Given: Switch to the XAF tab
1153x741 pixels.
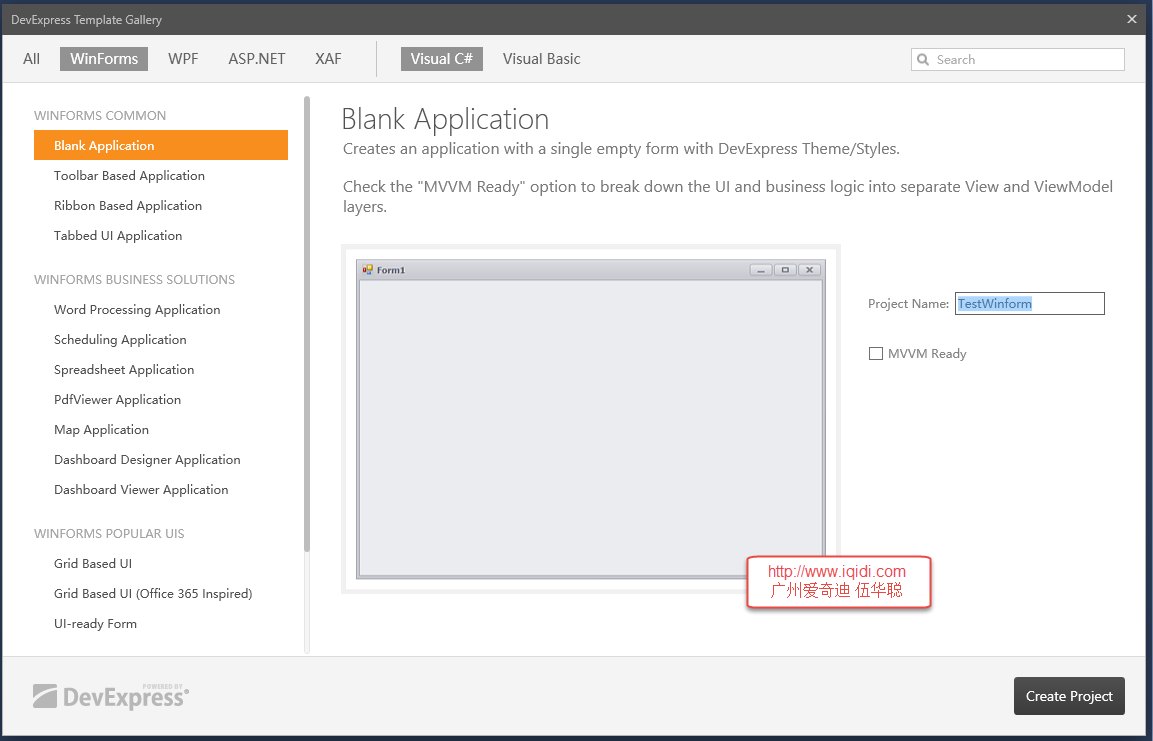Looking at the screenshot, I should point(328,59).
